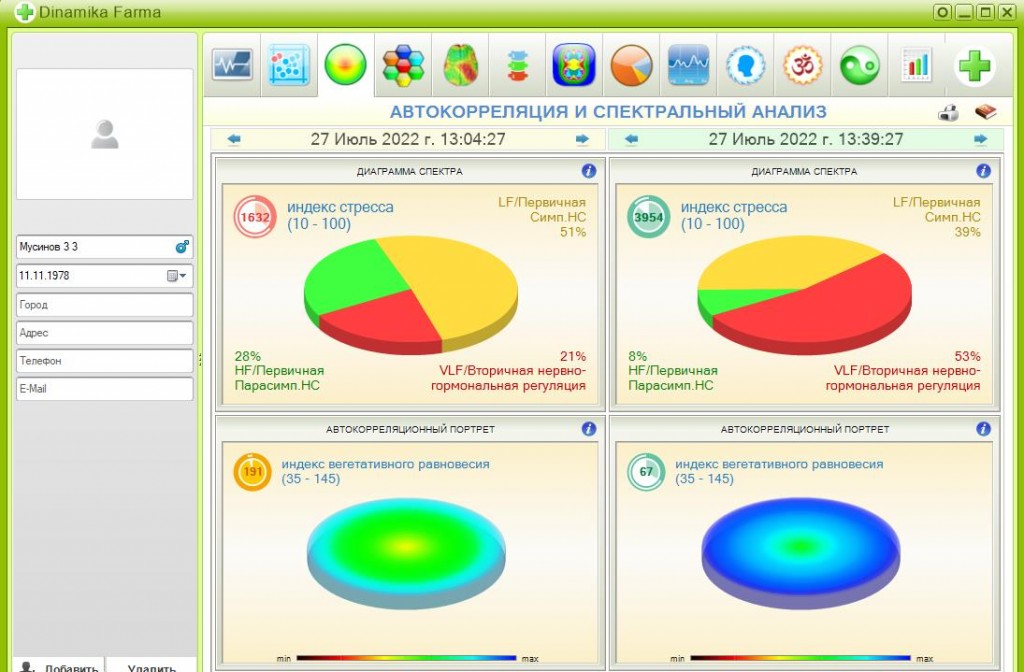The height and width of the screenshot is (672, 1024).
Task: Open the scatter plot analysis tab
Action: point(289,65)
